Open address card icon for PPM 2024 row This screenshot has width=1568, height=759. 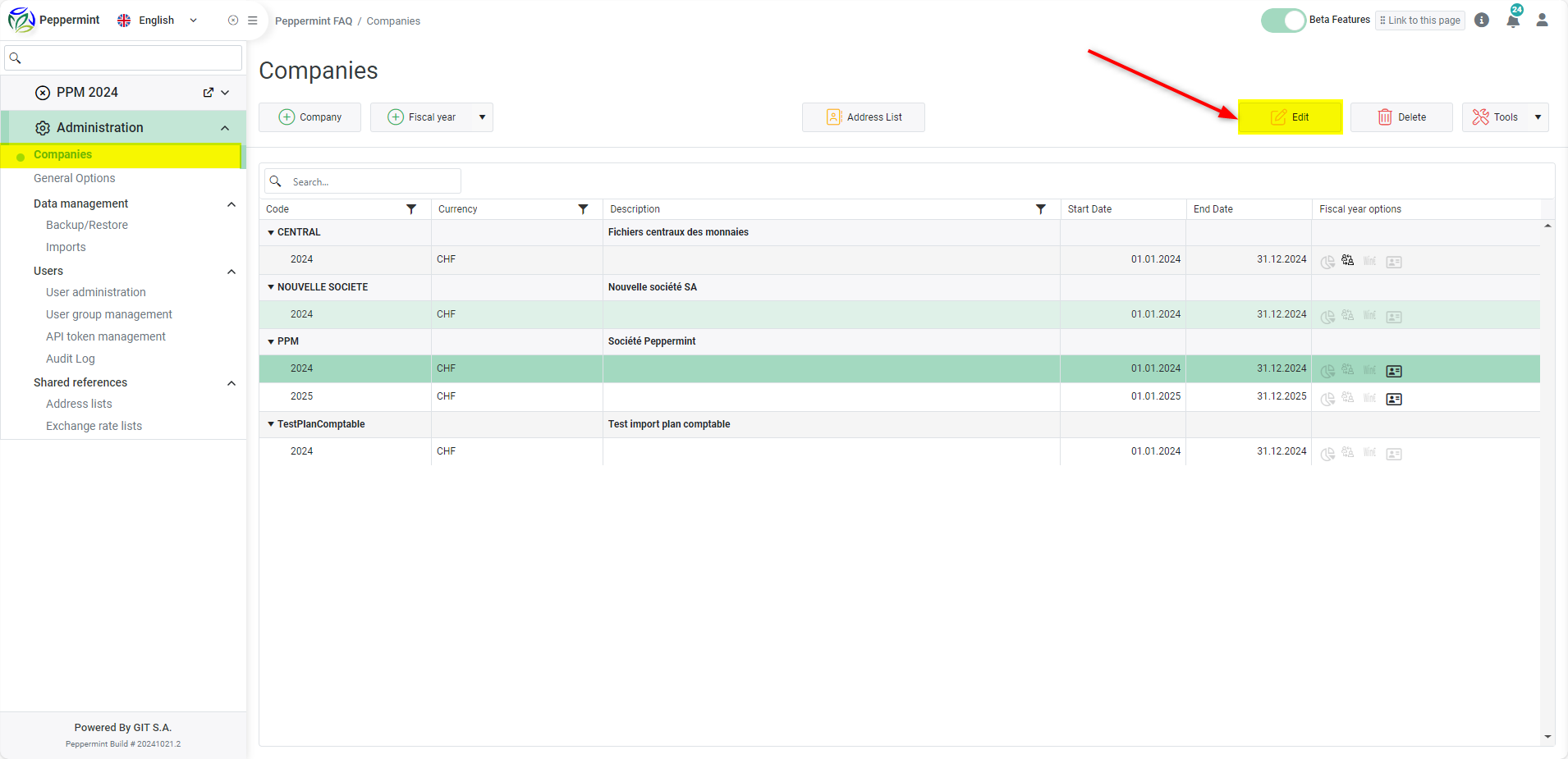(1394, 371)
